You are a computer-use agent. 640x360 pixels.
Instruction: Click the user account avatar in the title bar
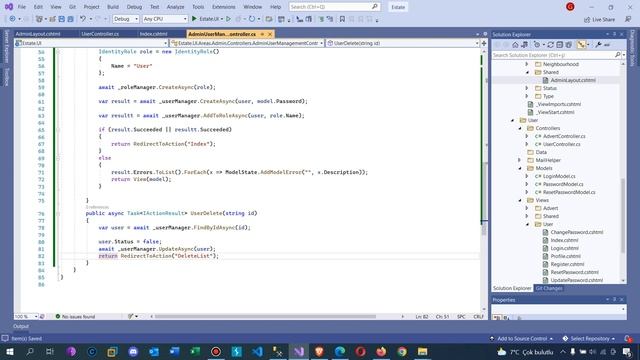pyautogui.click(x=570, y=7)
